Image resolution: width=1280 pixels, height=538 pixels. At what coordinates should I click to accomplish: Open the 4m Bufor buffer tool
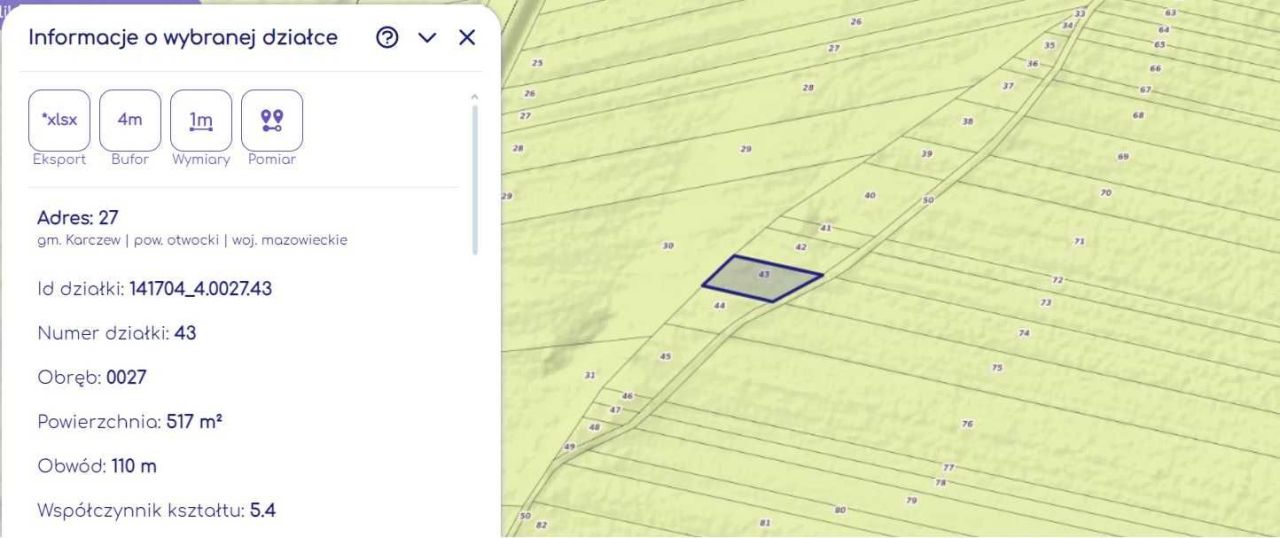(x=130, y=120)
